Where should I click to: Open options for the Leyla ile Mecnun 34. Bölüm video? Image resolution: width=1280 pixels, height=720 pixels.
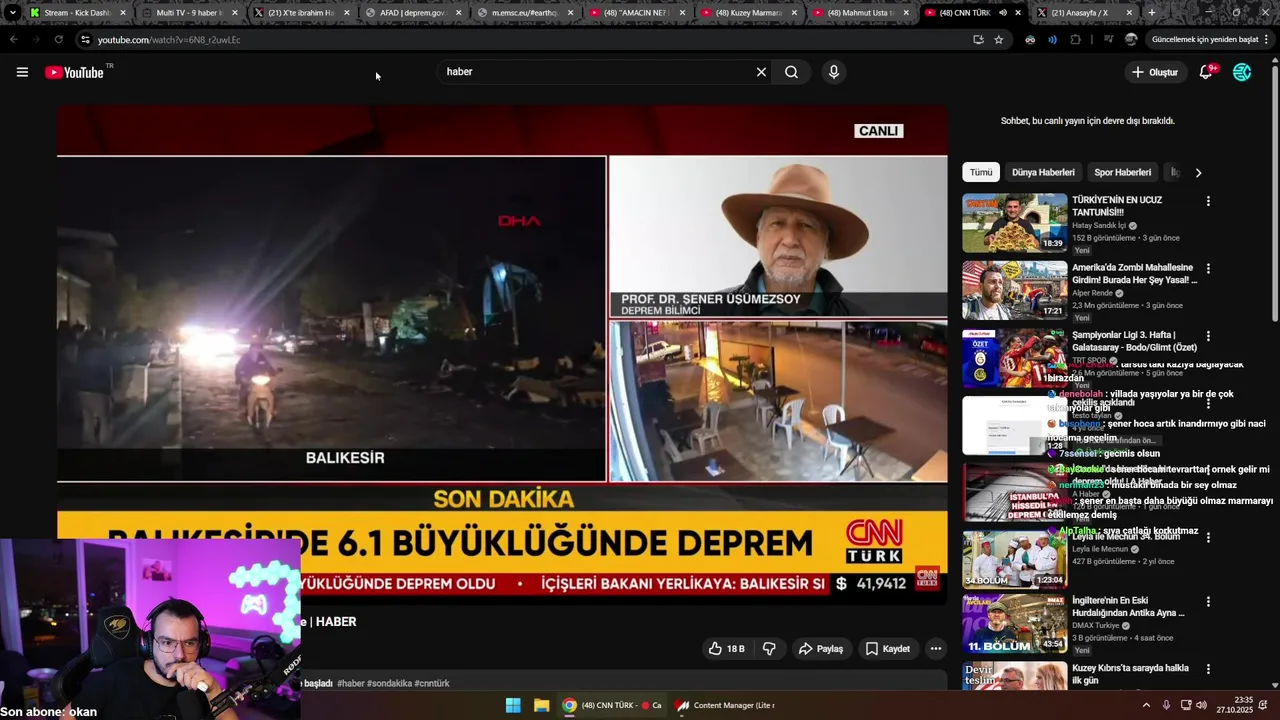coord(1208,538)
